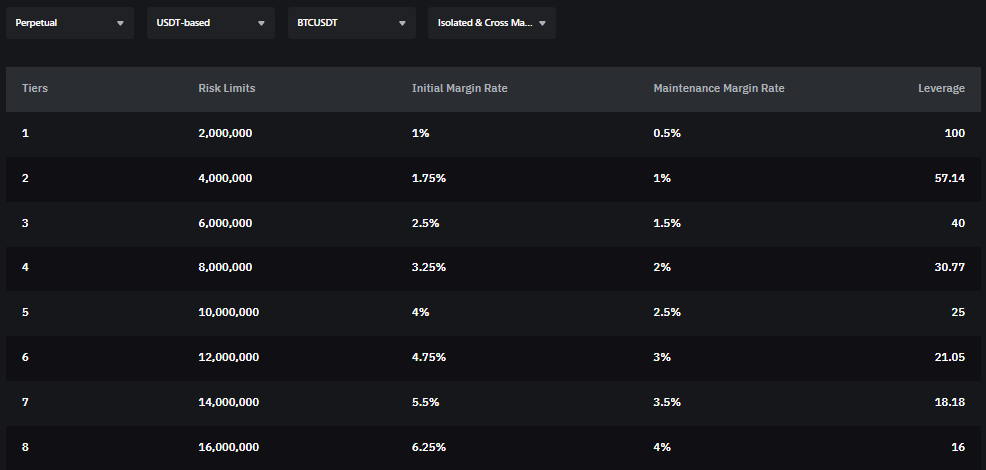
Task: Open the Perpetual contract type dropdown
Action: pyautogui.click(x=69, y=22)
